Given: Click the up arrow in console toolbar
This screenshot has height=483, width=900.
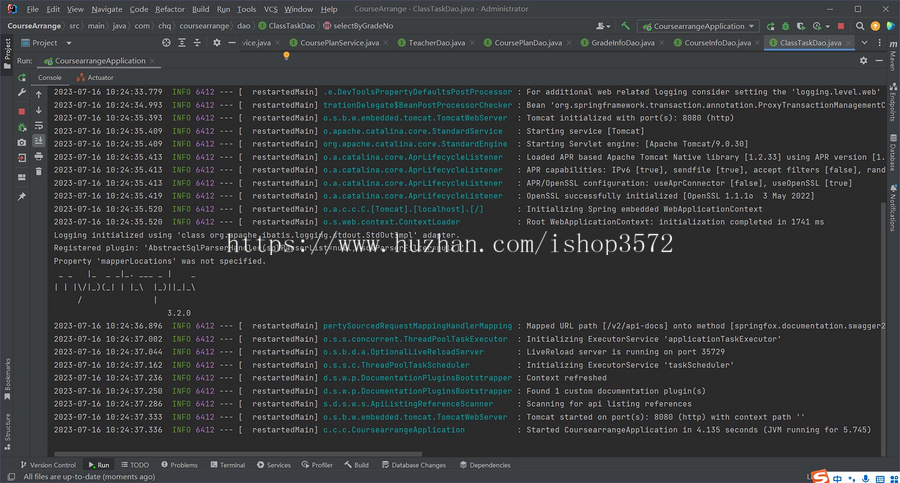Looking at the screenshot, I should 38,95.
